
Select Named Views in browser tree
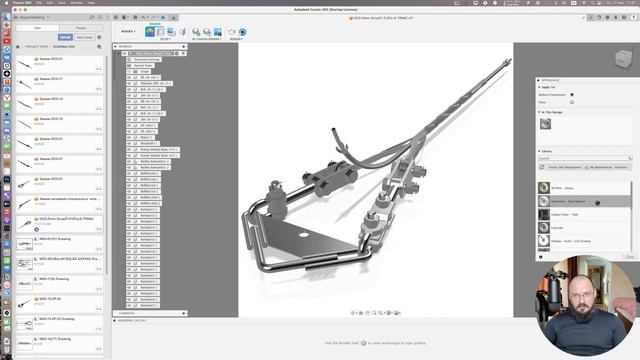143,65
